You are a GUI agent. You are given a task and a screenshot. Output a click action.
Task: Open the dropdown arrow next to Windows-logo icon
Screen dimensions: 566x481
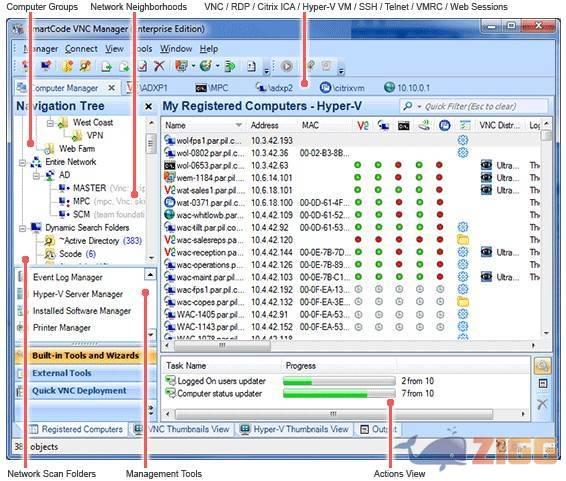193,66
